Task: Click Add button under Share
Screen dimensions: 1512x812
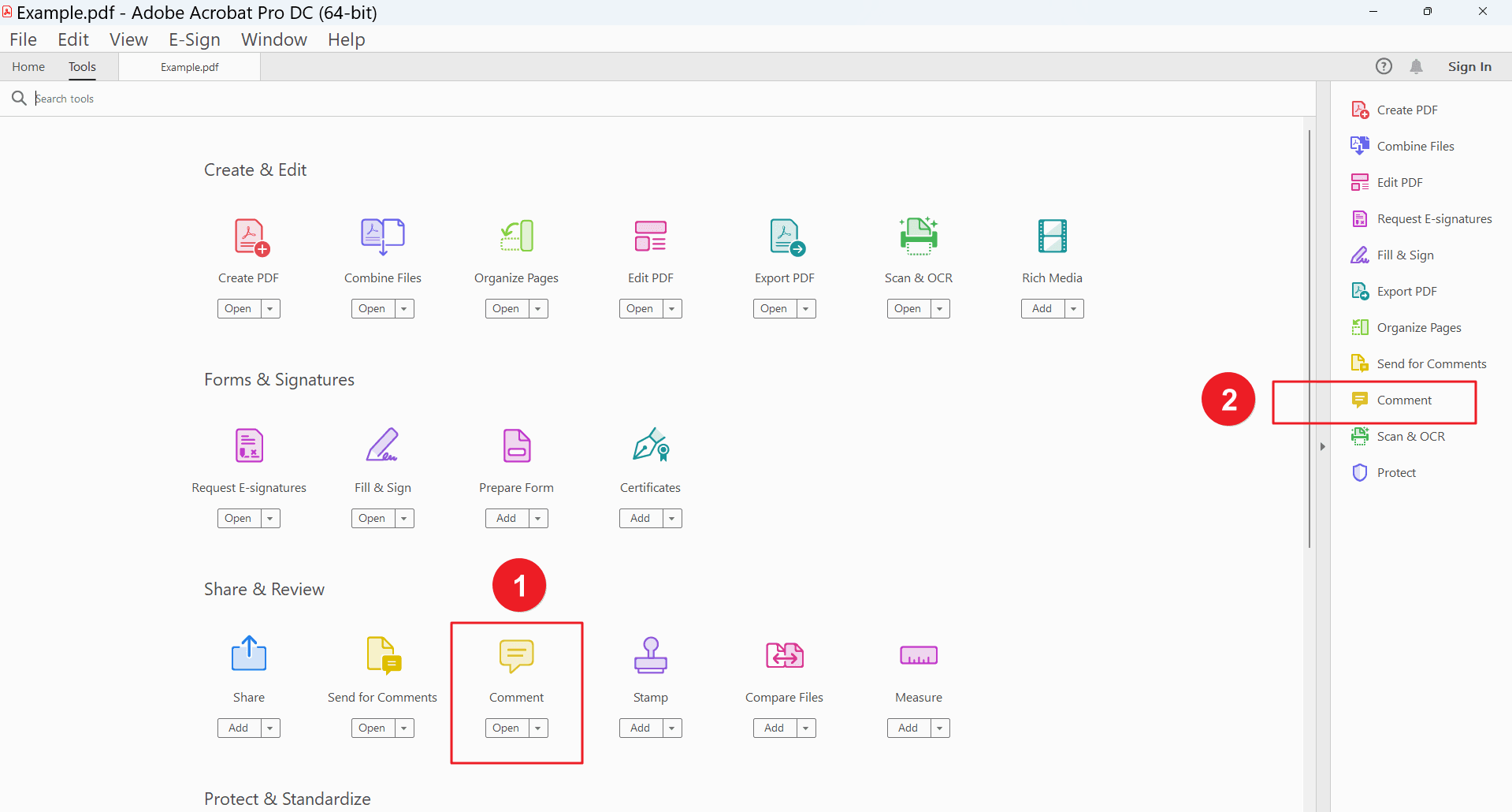Action: coord(239,728)
